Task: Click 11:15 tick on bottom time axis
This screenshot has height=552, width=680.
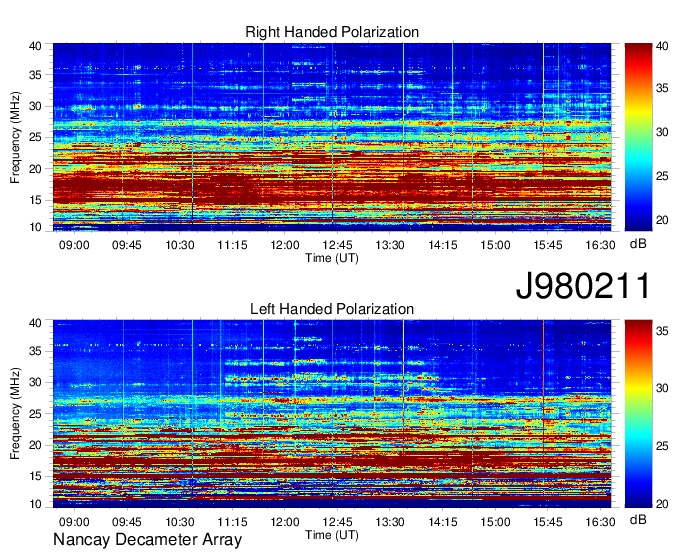Action: click(232, 522)
